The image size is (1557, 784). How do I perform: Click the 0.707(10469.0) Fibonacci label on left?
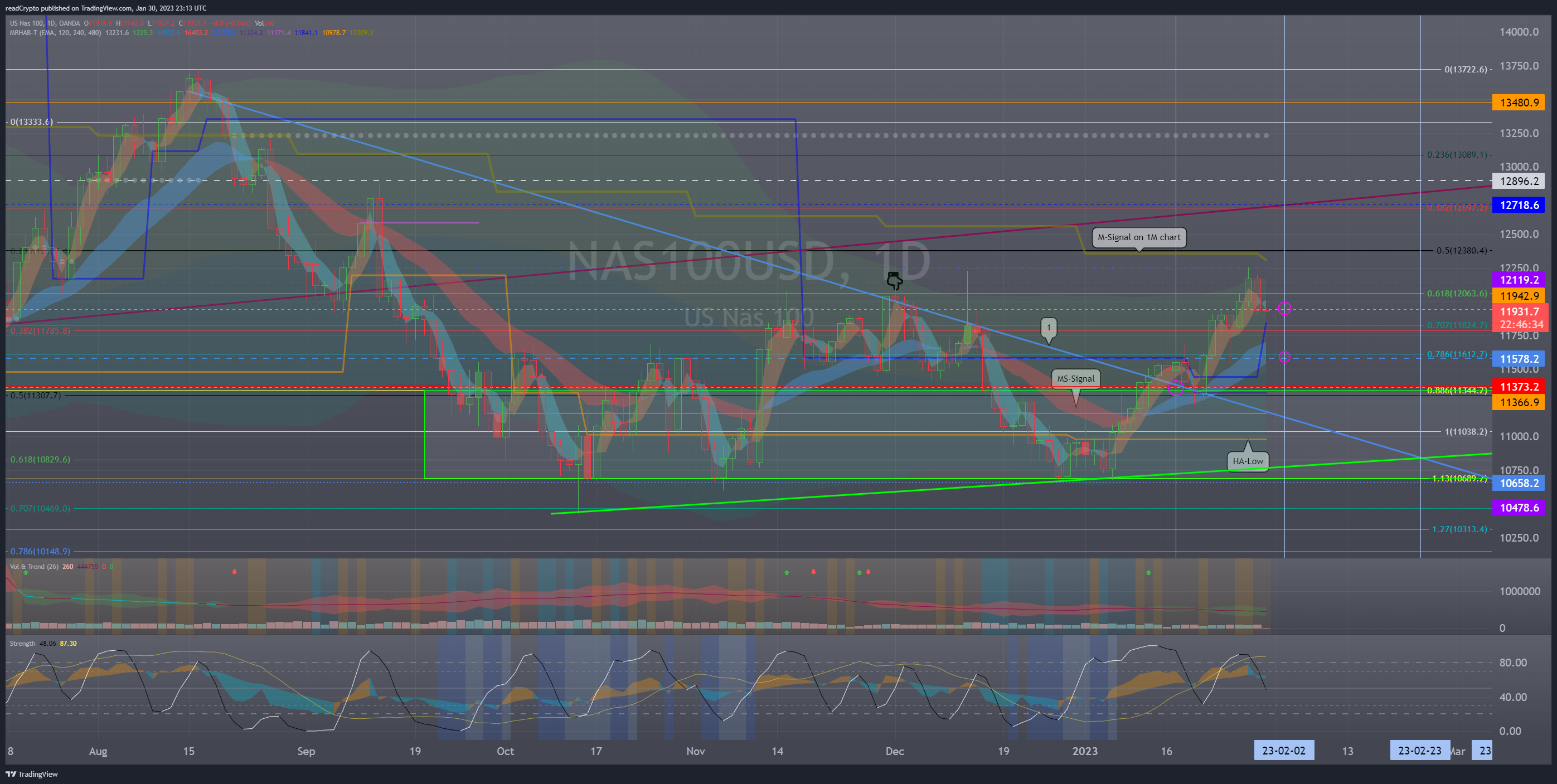tap(40, 509)
